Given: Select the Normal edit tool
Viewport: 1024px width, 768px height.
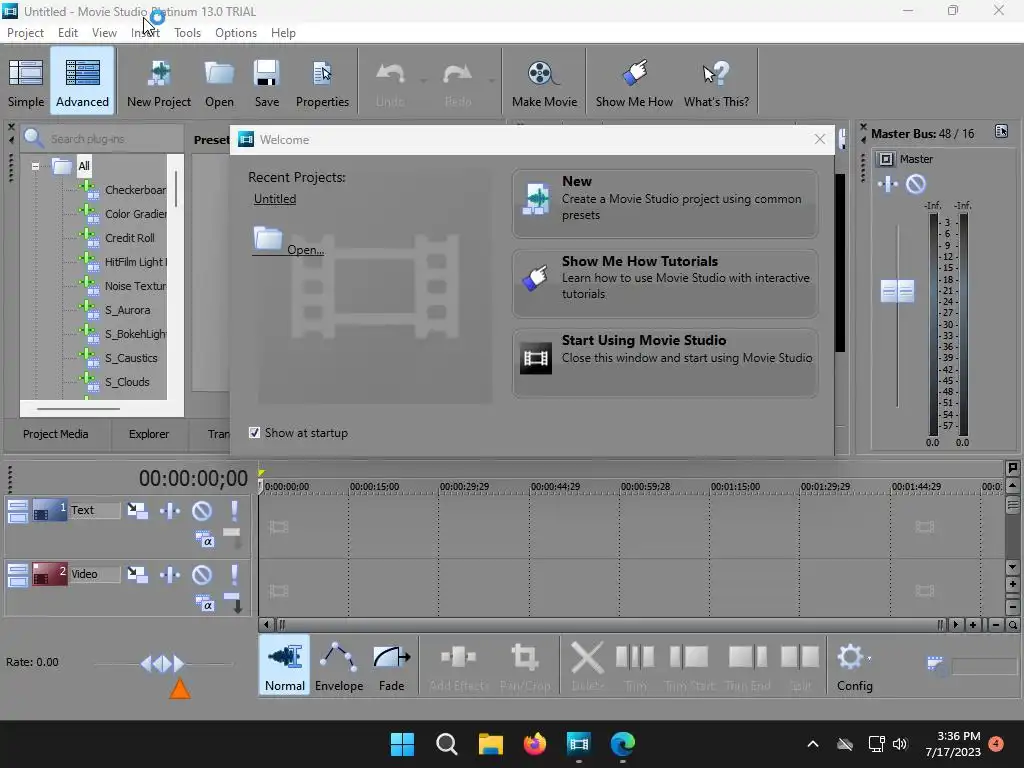Looking at the screenshot, I should tap(285, 666).
